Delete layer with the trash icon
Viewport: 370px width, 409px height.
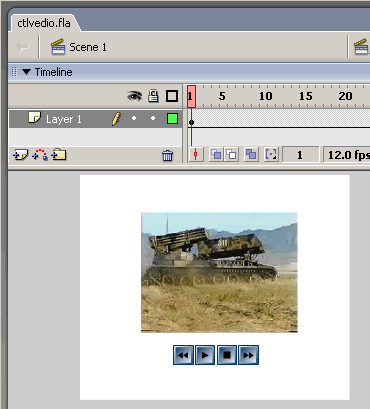tap(167, 155)
